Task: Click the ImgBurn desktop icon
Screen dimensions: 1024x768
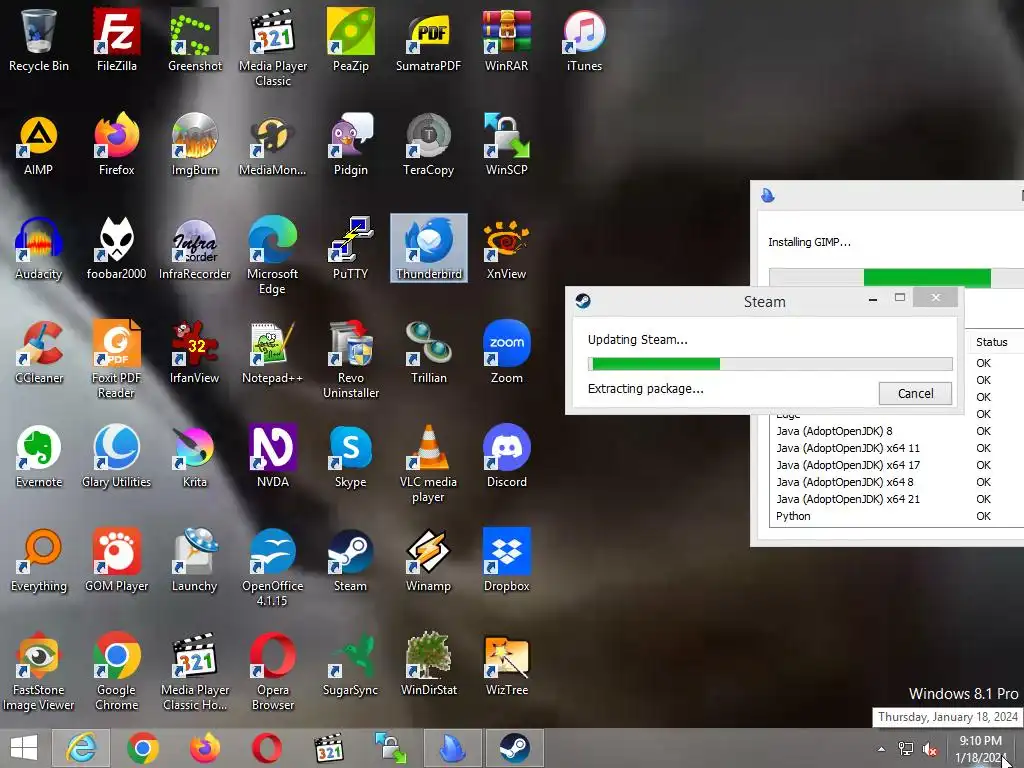Action: click(x=195, y=145)
